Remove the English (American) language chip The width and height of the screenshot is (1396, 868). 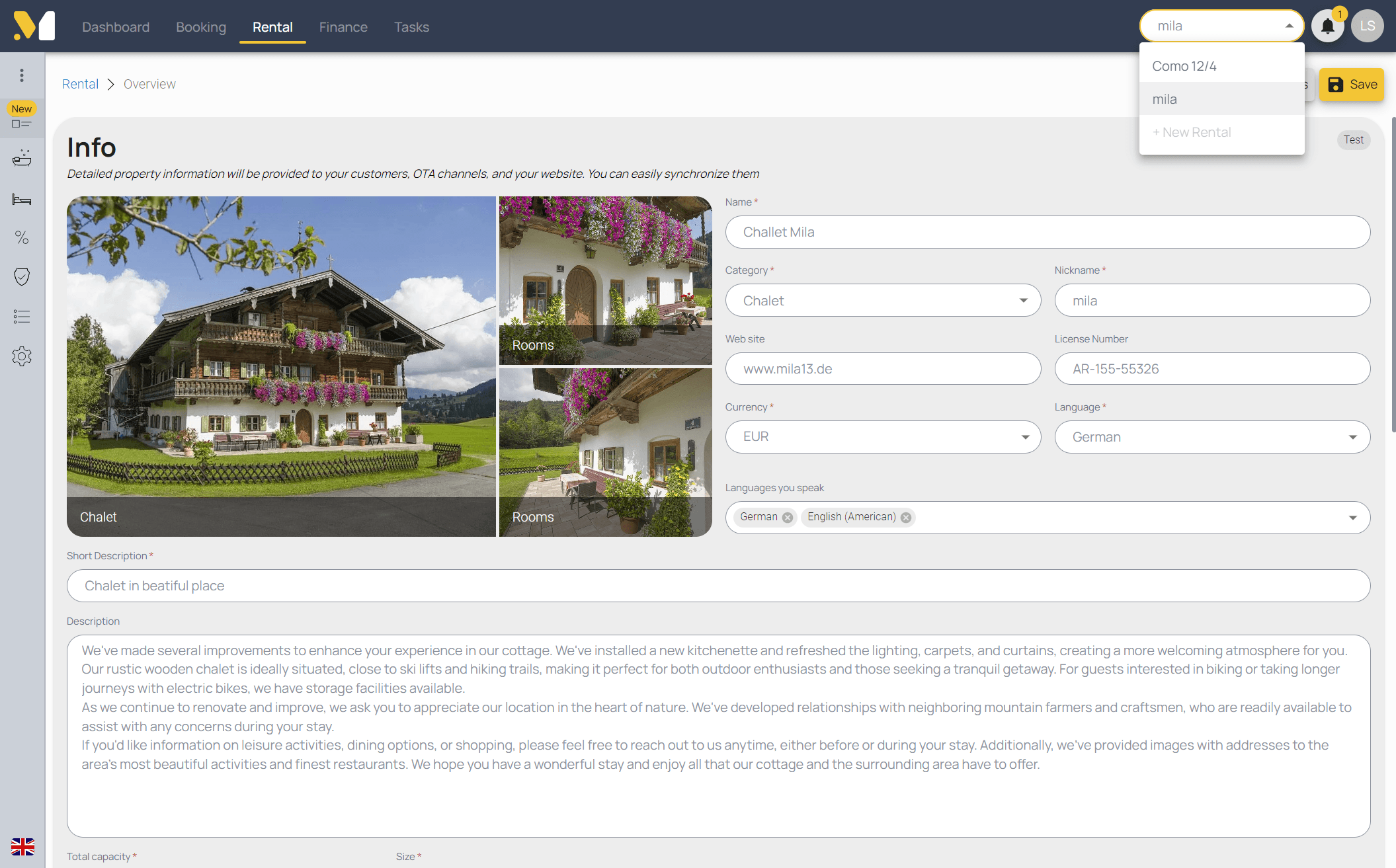point(906,518)
